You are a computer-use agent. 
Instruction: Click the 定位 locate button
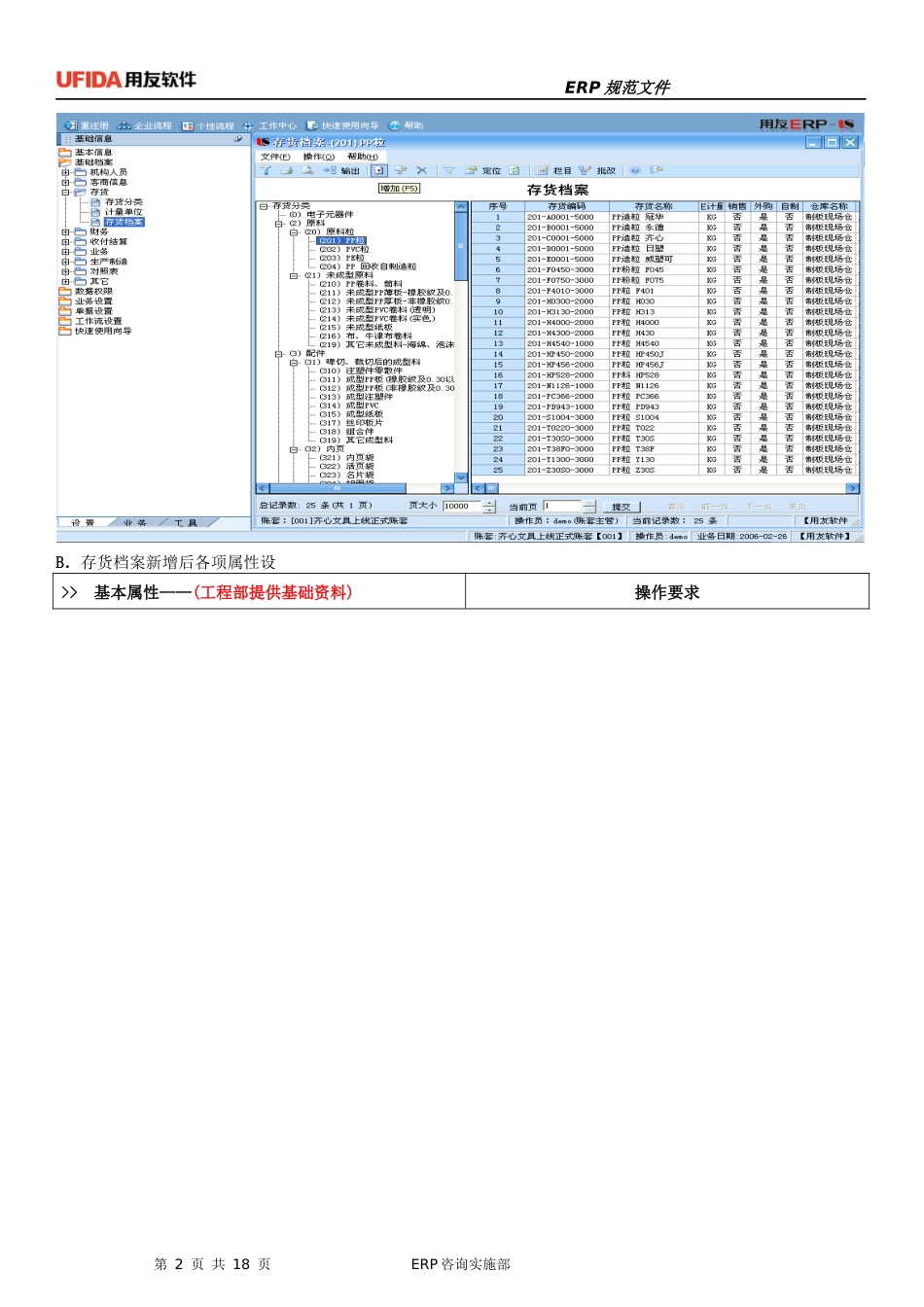click(x=482, y=170)
